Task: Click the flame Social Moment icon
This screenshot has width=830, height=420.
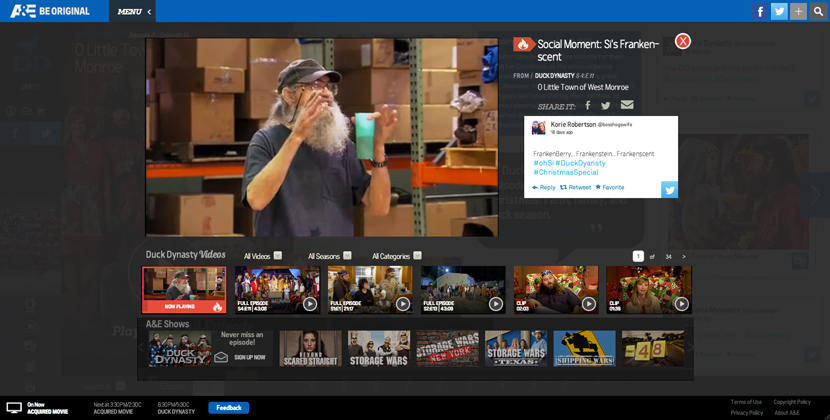Action: (524, 44)
